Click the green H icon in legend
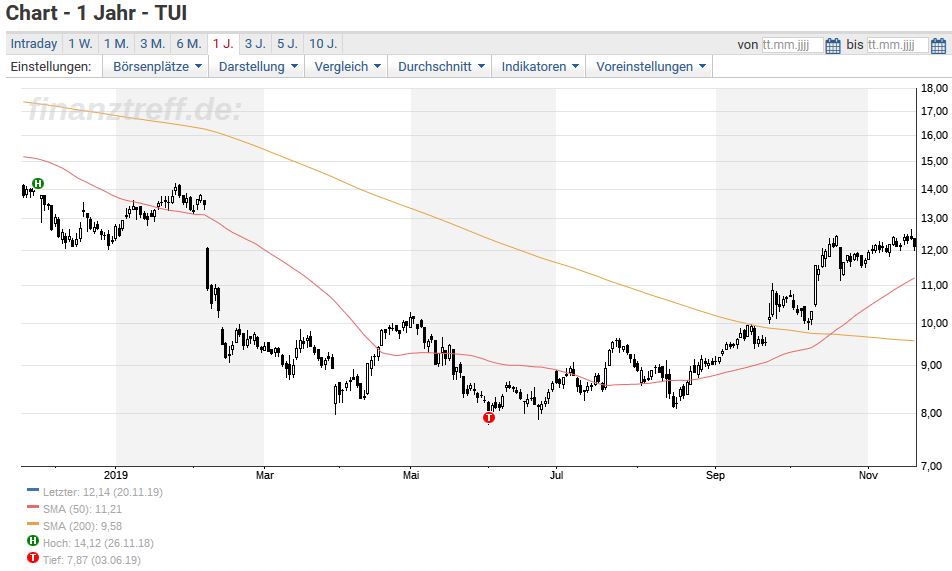Viewport: 952px width, 571px height. (x=33, y=541)
